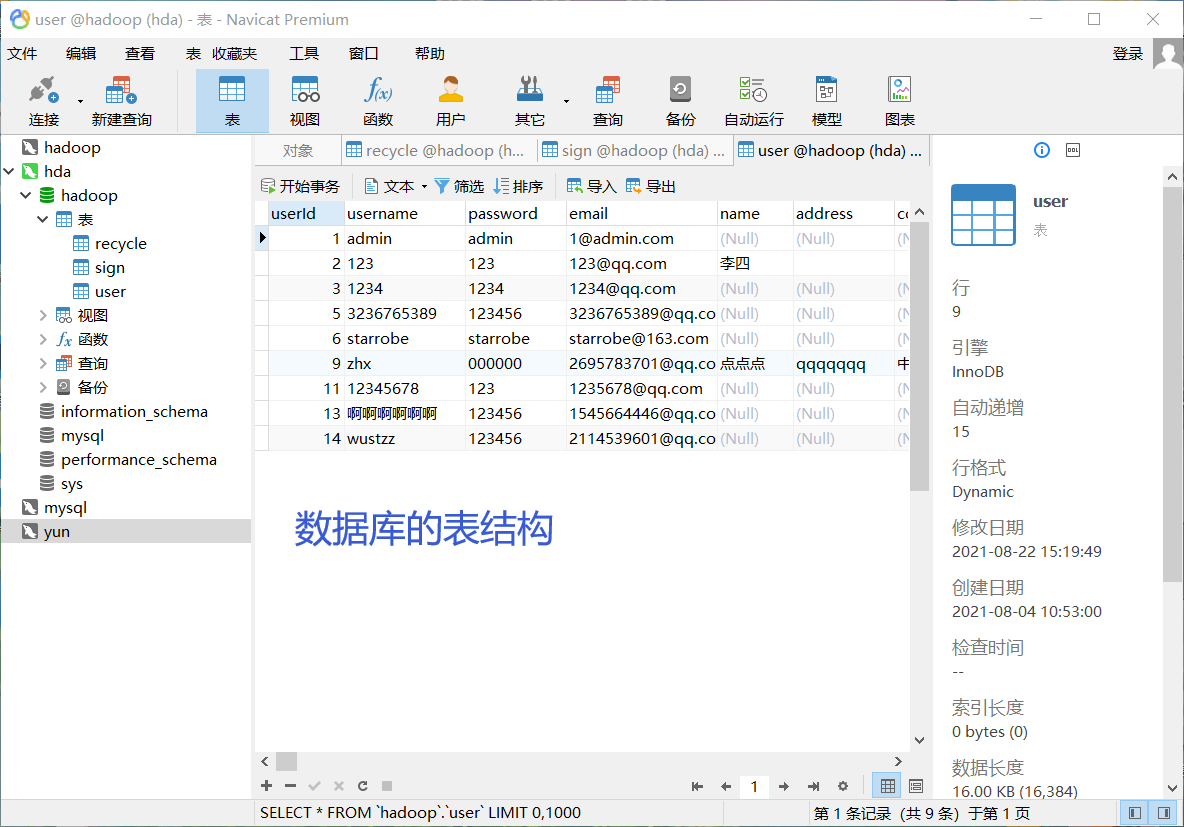Expand the Functions (函数) tree node
Image resolution: width=1184 pixels, height=827 pixels.
point(42,340)
